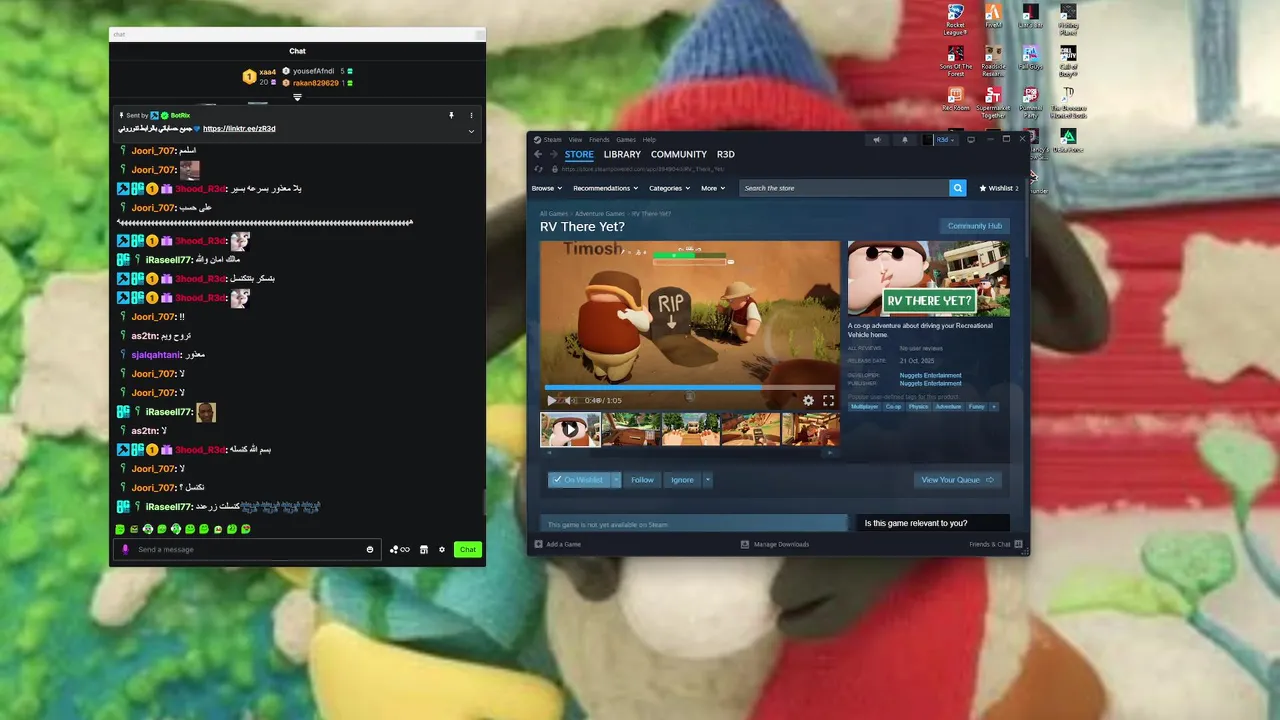Play the RV There Yet trailer
This screenshot has height=720, width=1280.
pos(551,400)
